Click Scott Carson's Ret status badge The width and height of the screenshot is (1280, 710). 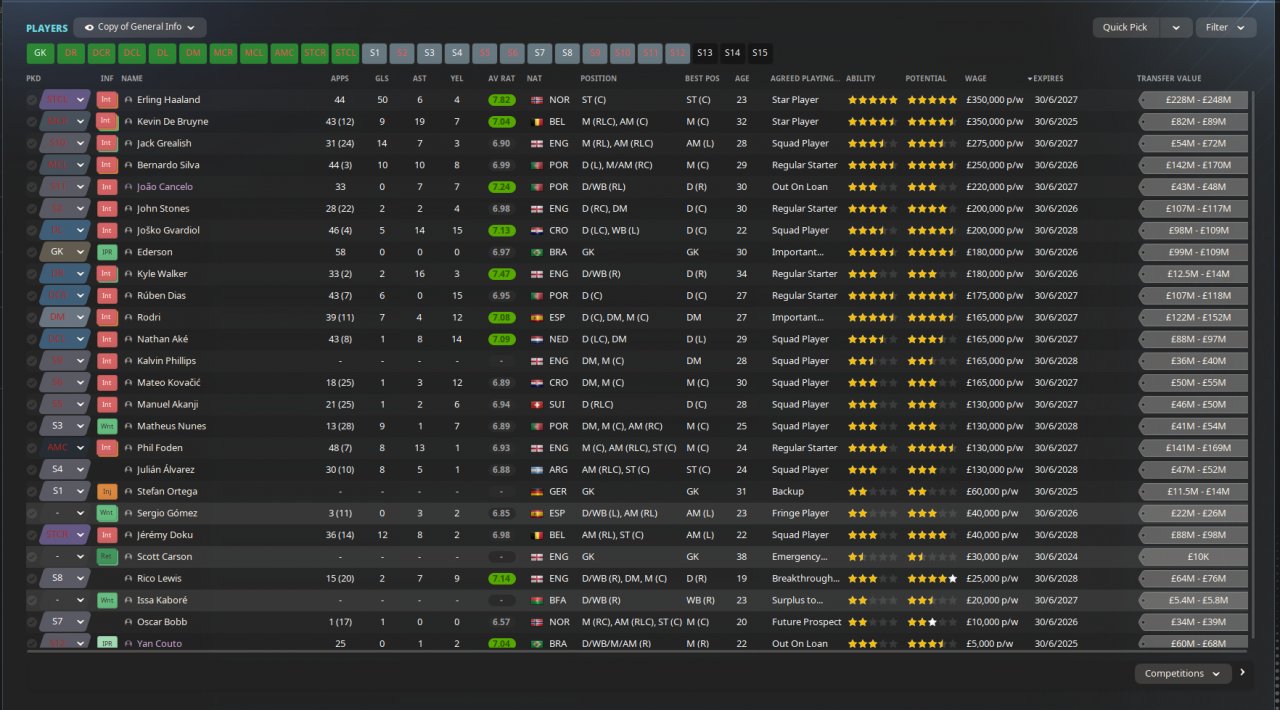click(x=107, y=557)
